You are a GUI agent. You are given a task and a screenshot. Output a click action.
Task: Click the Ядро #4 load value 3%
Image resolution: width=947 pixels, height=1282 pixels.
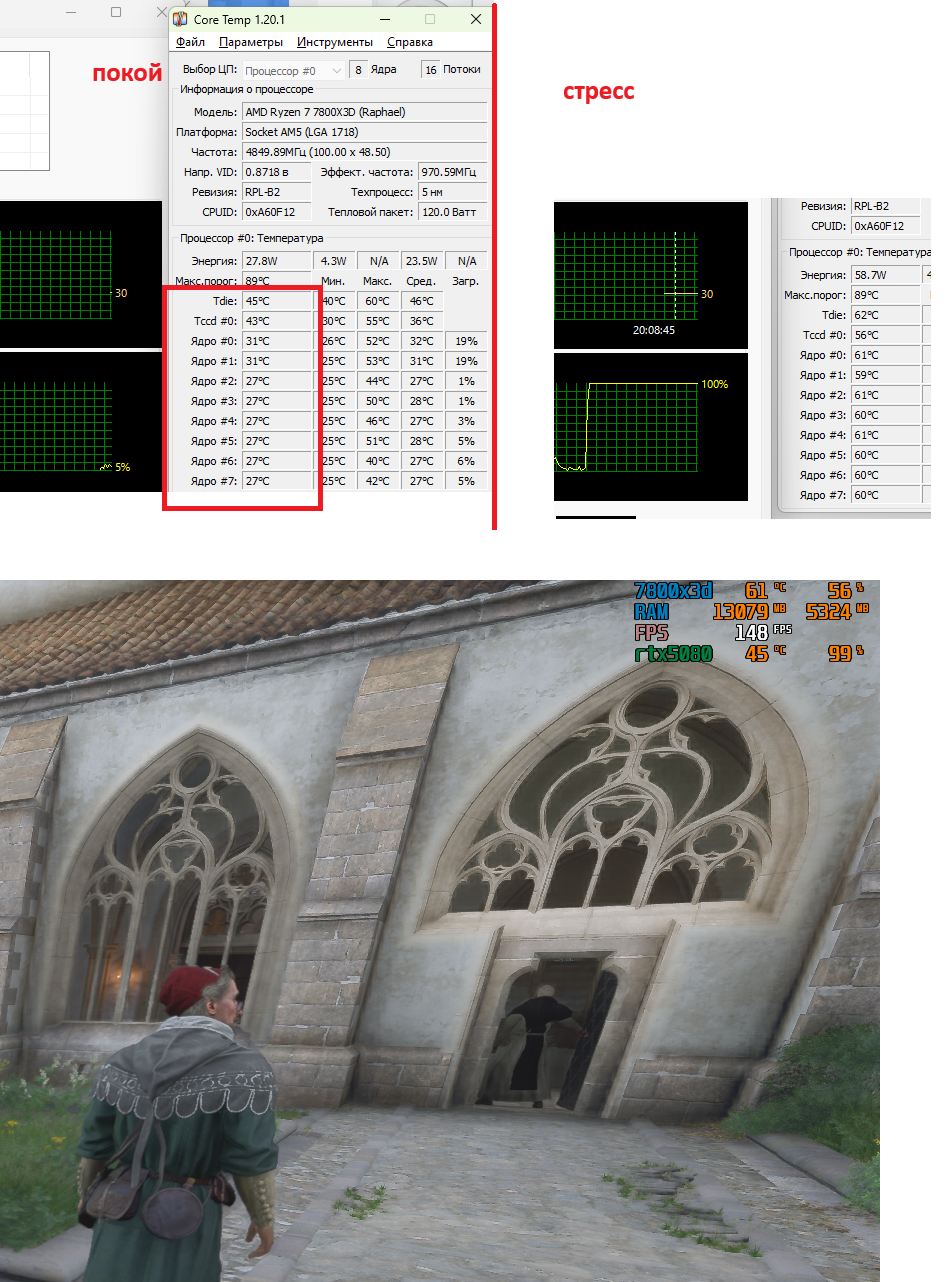click(465, 421)
